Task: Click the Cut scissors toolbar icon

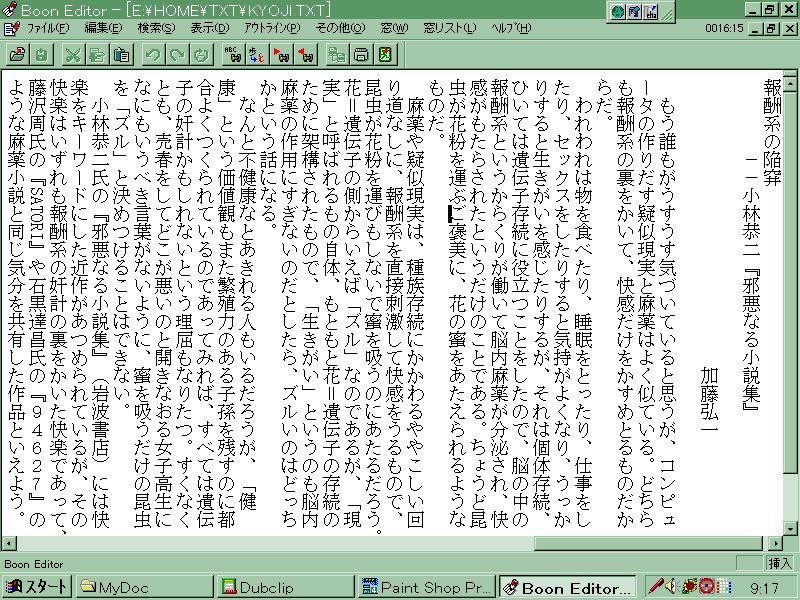Action: 73,54
